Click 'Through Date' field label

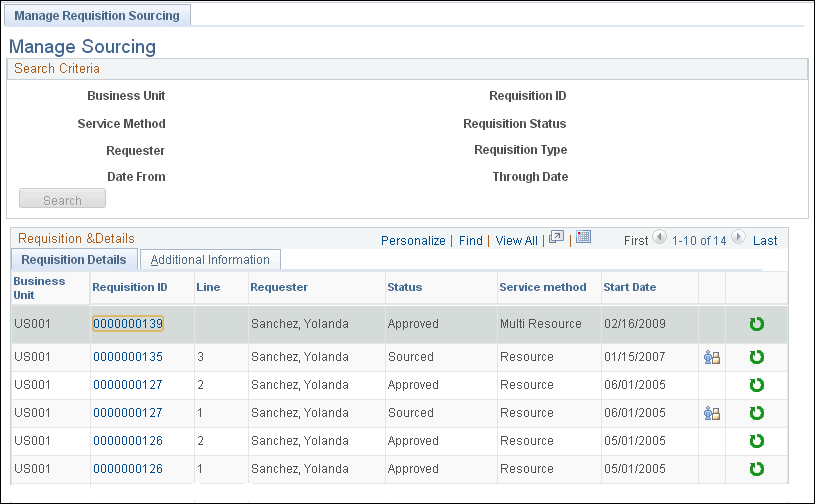(x=530, y=177)
